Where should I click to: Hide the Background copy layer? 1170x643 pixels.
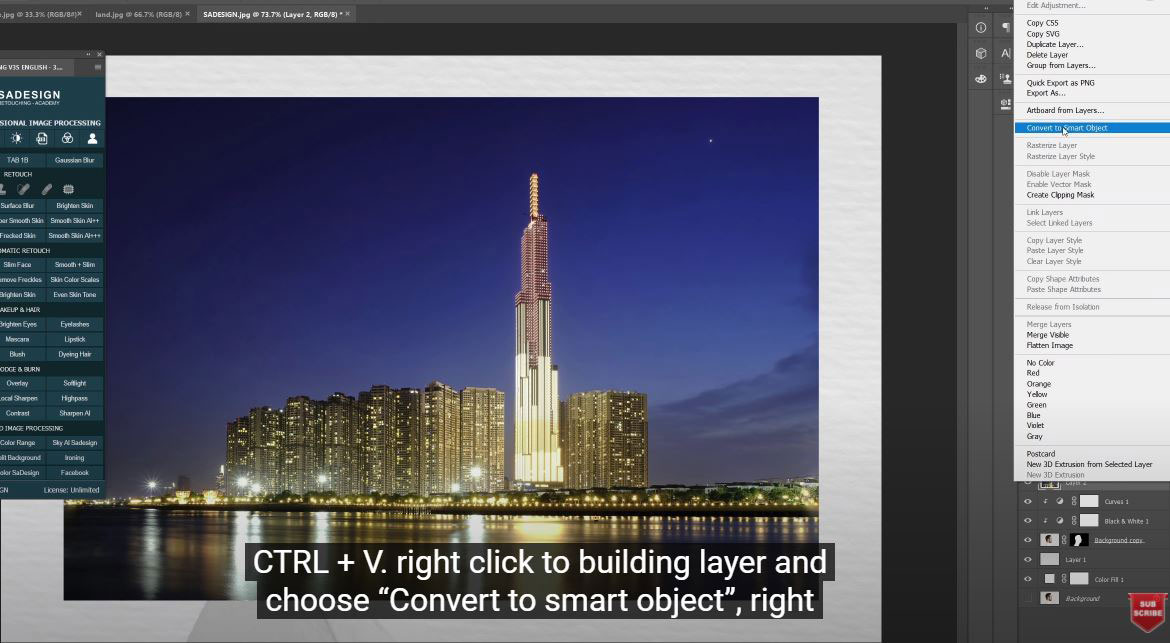(1027, 540)
